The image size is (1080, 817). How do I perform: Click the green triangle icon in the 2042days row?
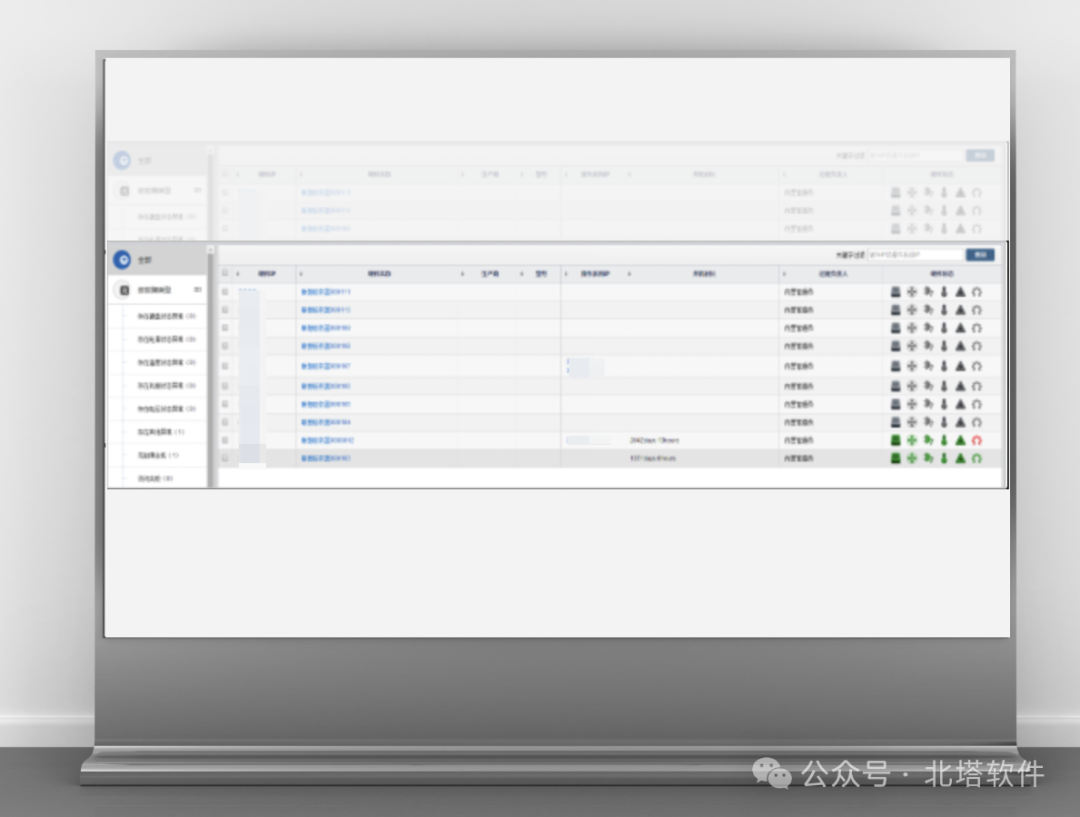point(960,440)
